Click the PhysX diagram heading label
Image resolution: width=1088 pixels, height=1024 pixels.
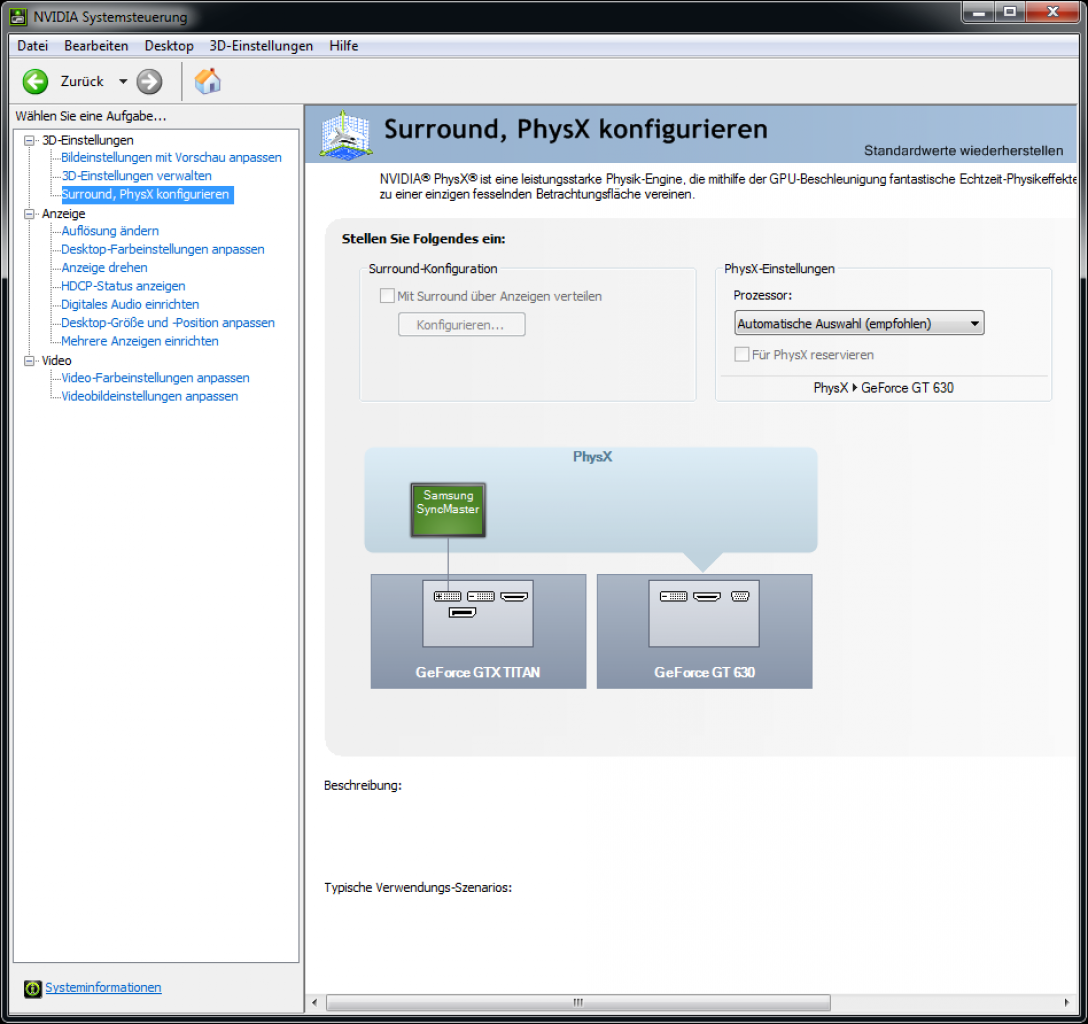pos(592,456)
